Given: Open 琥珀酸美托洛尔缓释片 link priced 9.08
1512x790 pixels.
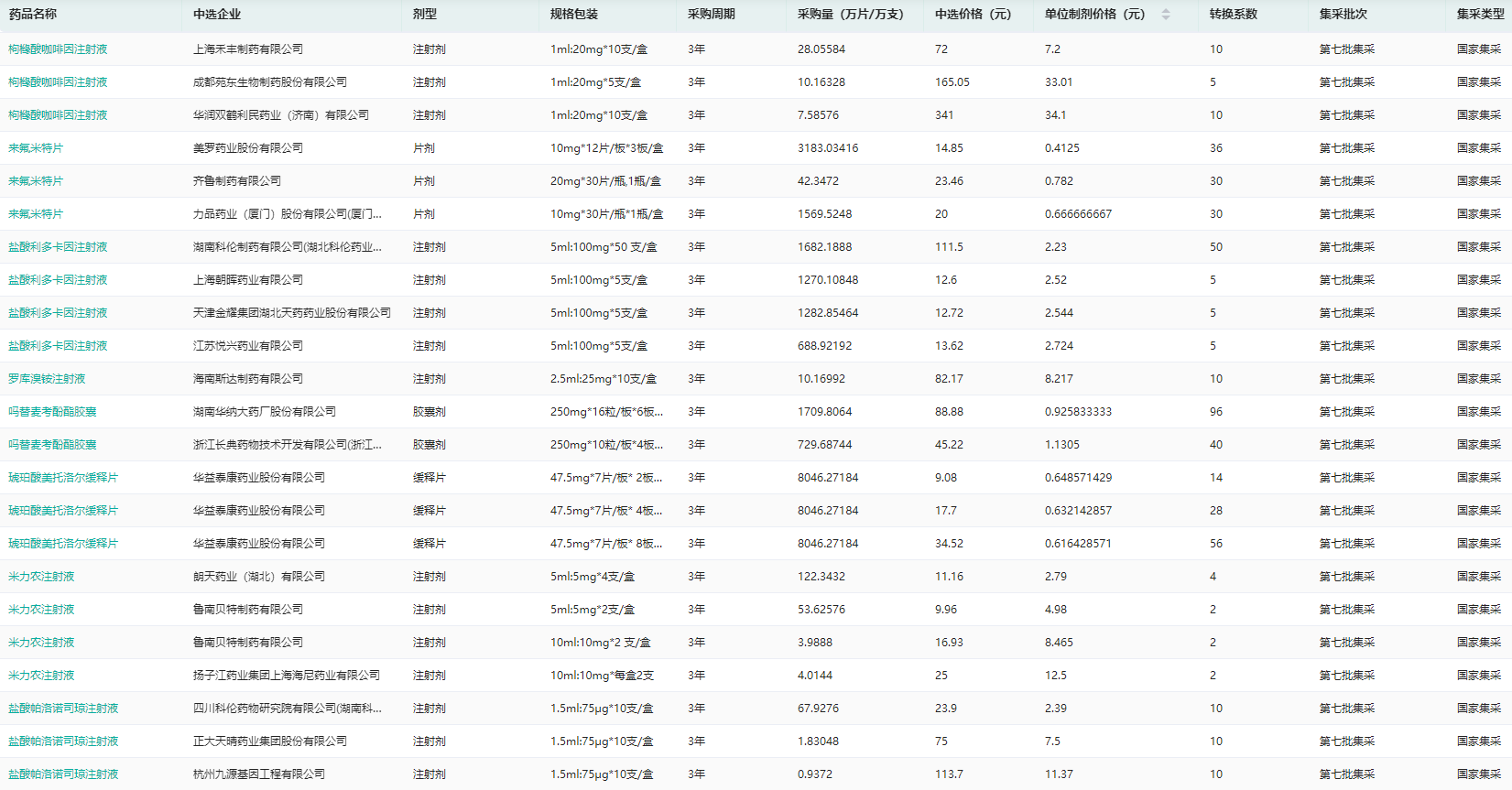Looking at the screenshot, I should 63,478.
